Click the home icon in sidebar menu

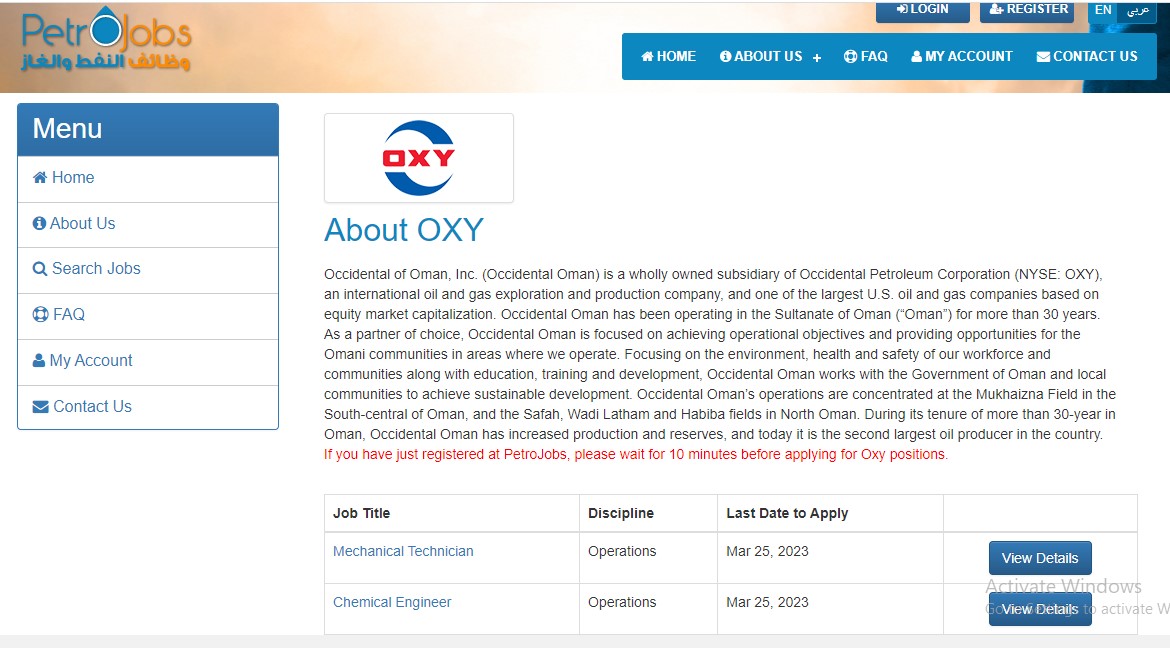coord(40,178)
